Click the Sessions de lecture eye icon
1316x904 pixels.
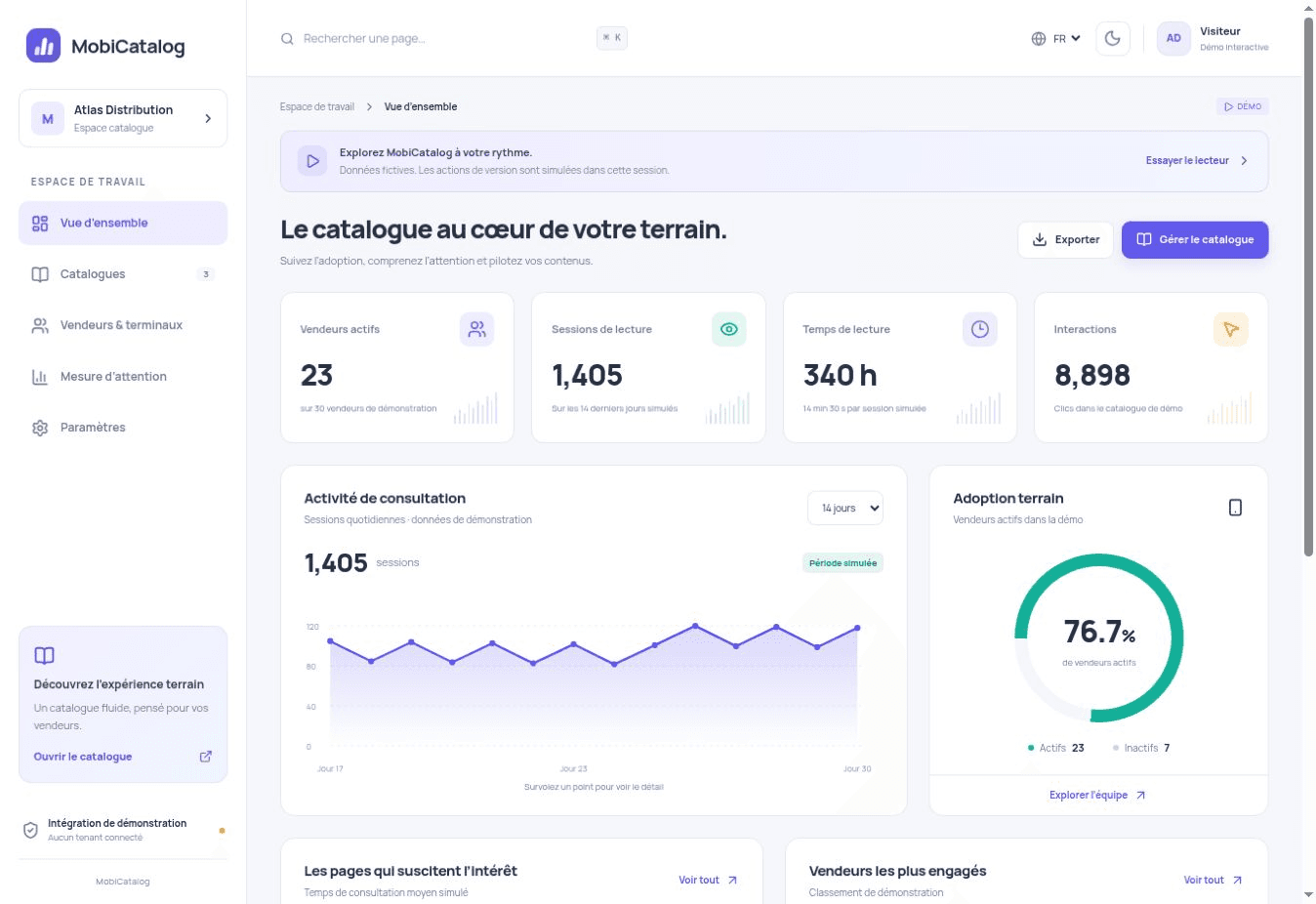[x=729, y=330]
